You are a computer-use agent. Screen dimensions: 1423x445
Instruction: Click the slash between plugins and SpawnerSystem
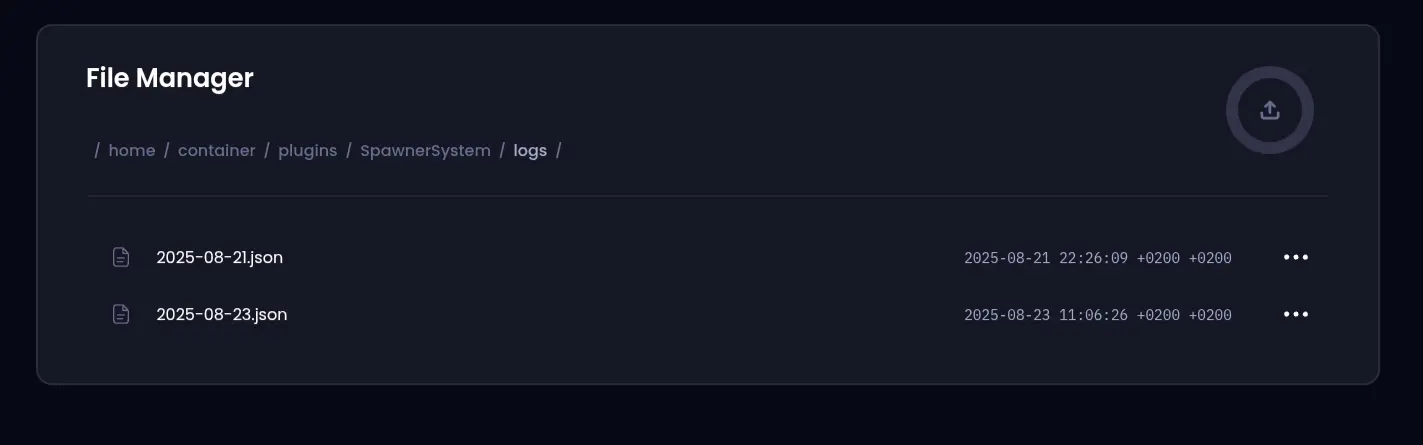pyautogui.click(x=349, y=151)
